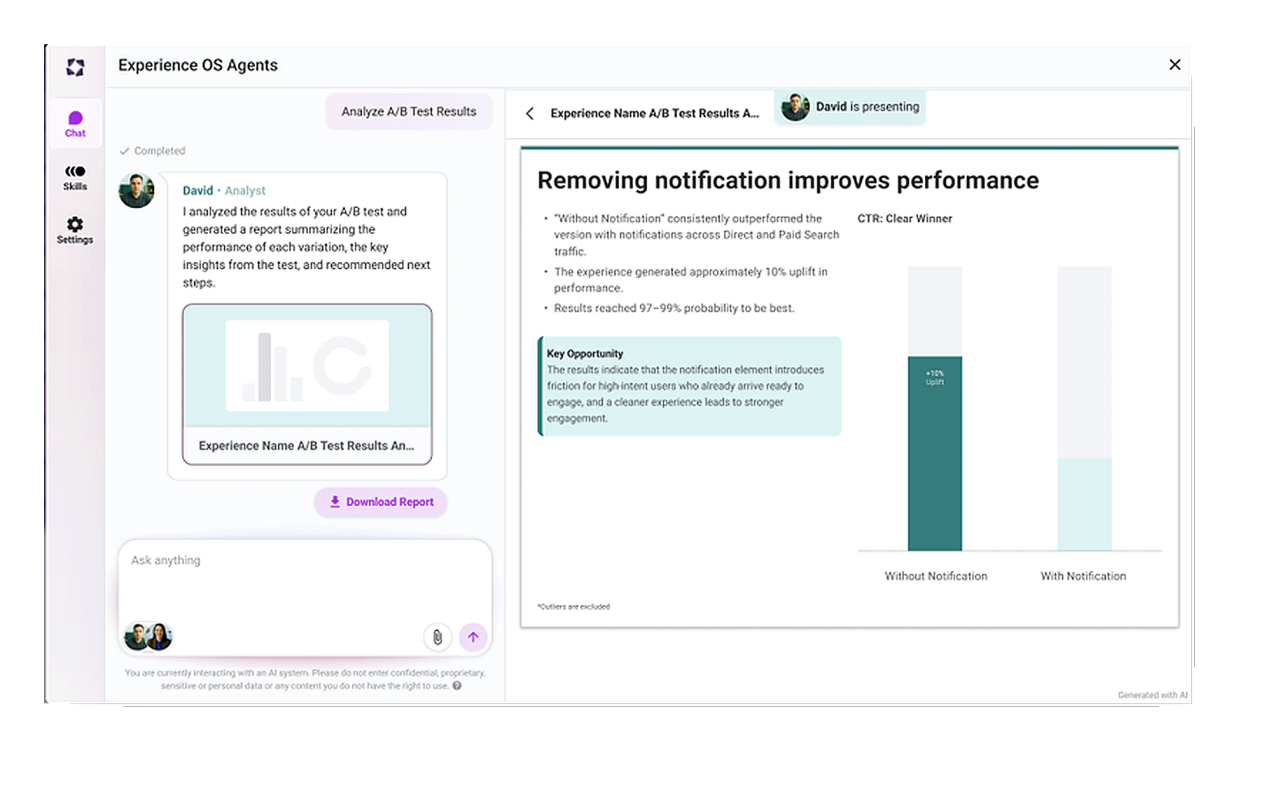Open the A/B Test Results report card
Viewport: 1280px width, 792px height.
coord(307,385)
